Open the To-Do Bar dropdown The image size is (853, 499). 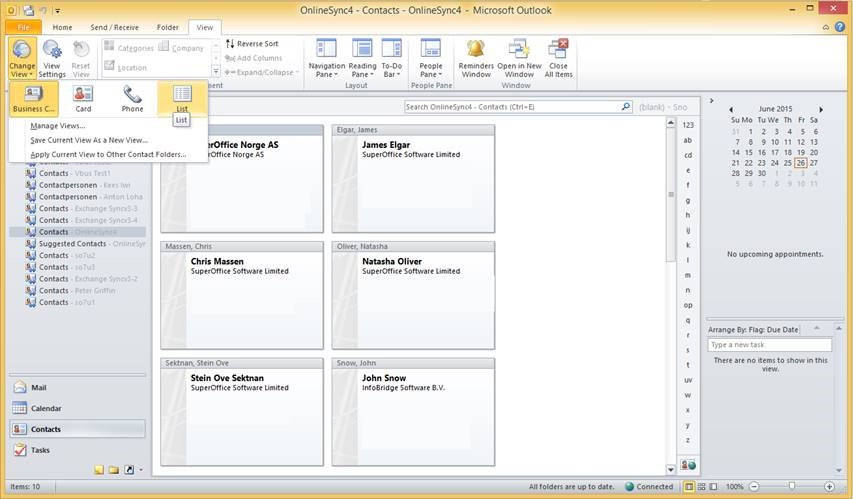[392, 58]
